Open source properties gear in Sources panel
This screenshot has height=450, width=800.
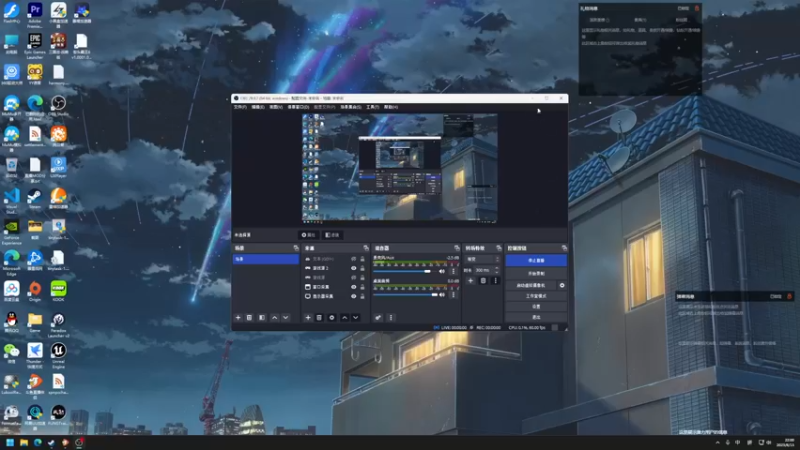point(332,317)
